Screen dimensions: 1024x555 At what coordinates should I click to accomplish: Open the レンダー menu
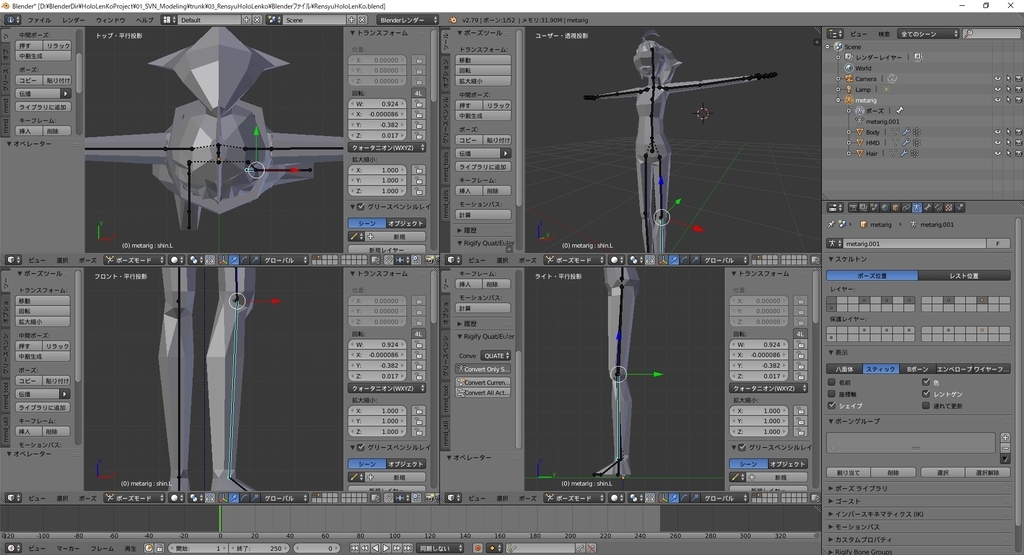(74, 20)
